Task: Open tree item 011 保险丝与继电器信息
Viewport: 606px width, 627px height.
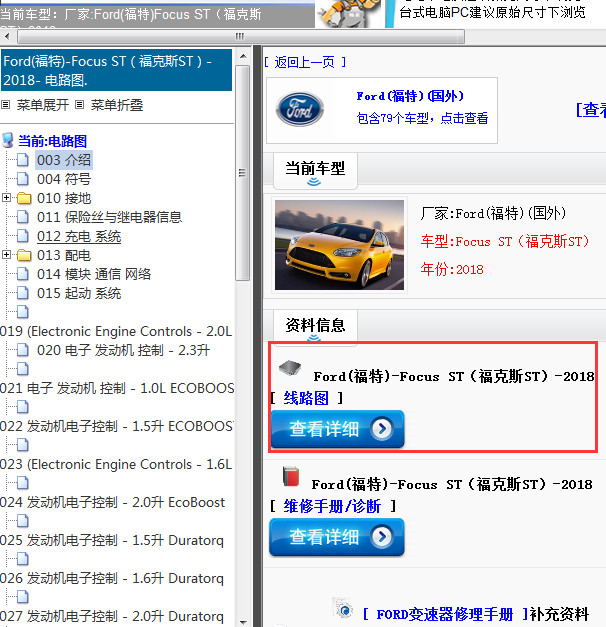Action: click(x=110, y=217)
